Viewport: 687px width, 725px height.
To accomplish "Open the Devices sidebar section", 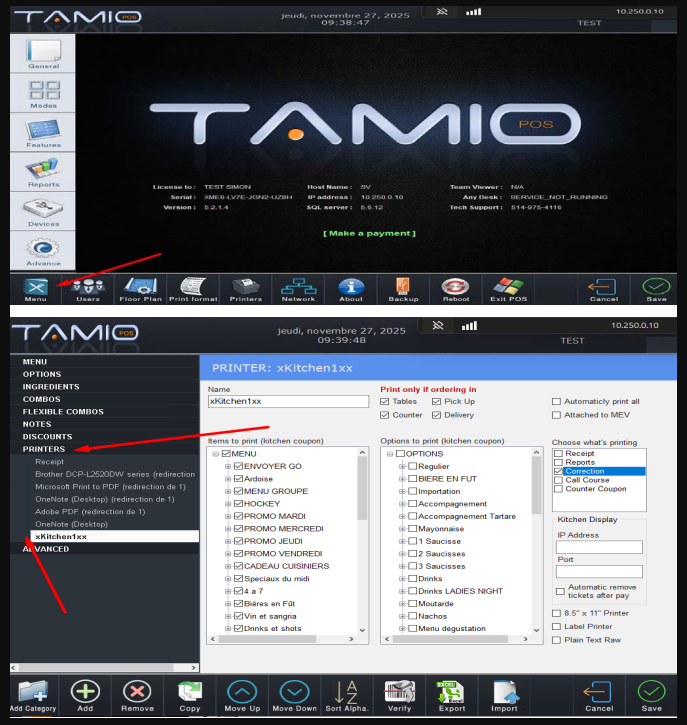I will 43,211.
